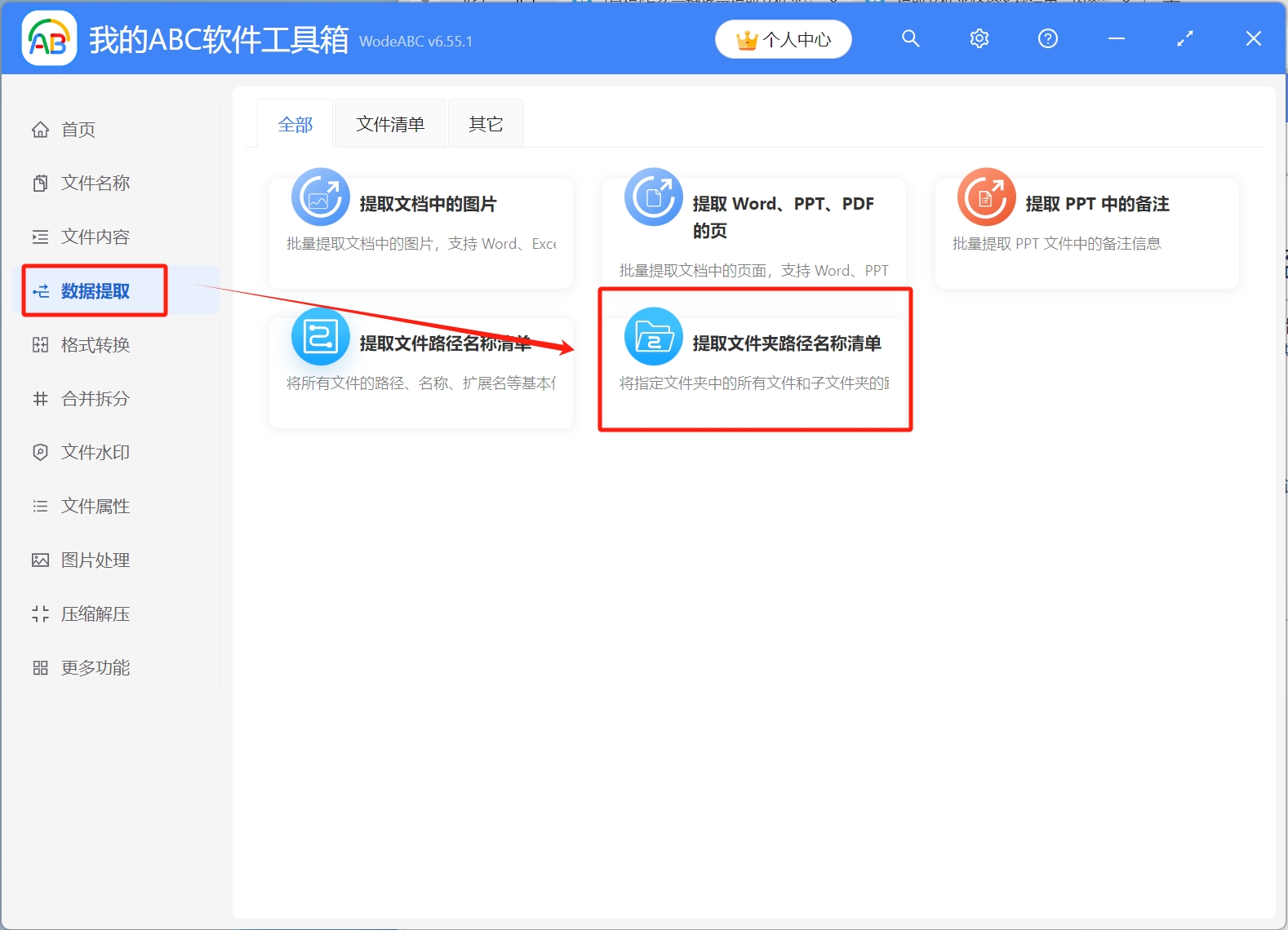Open the 提取文件路径名称清单 card title
Screen dimensions: 1288x930
[x=446, y=343]
